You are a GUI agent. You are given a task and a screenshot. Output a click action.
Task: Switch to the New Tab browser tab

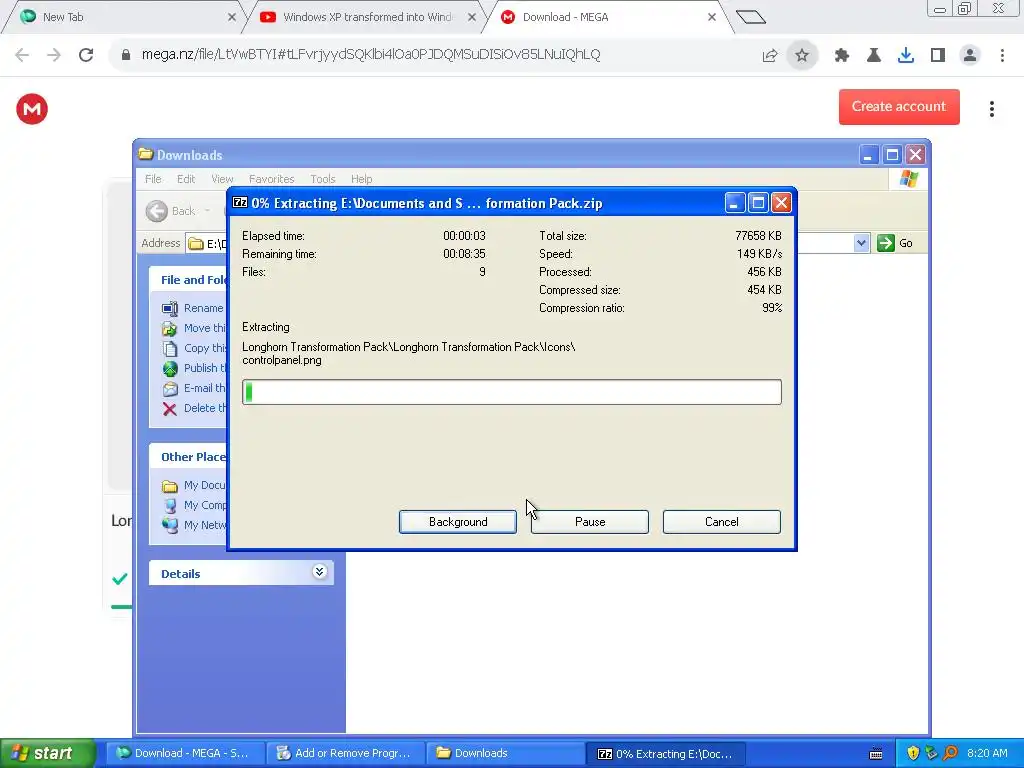(124, 17)
